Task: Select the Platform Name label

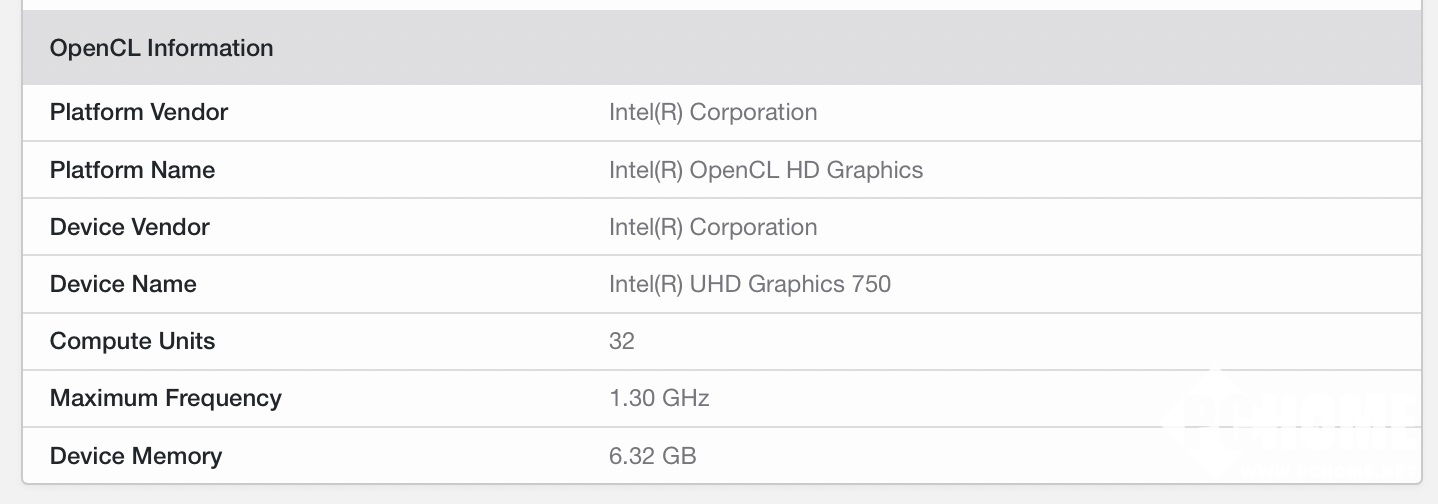Action: [132, 170]
